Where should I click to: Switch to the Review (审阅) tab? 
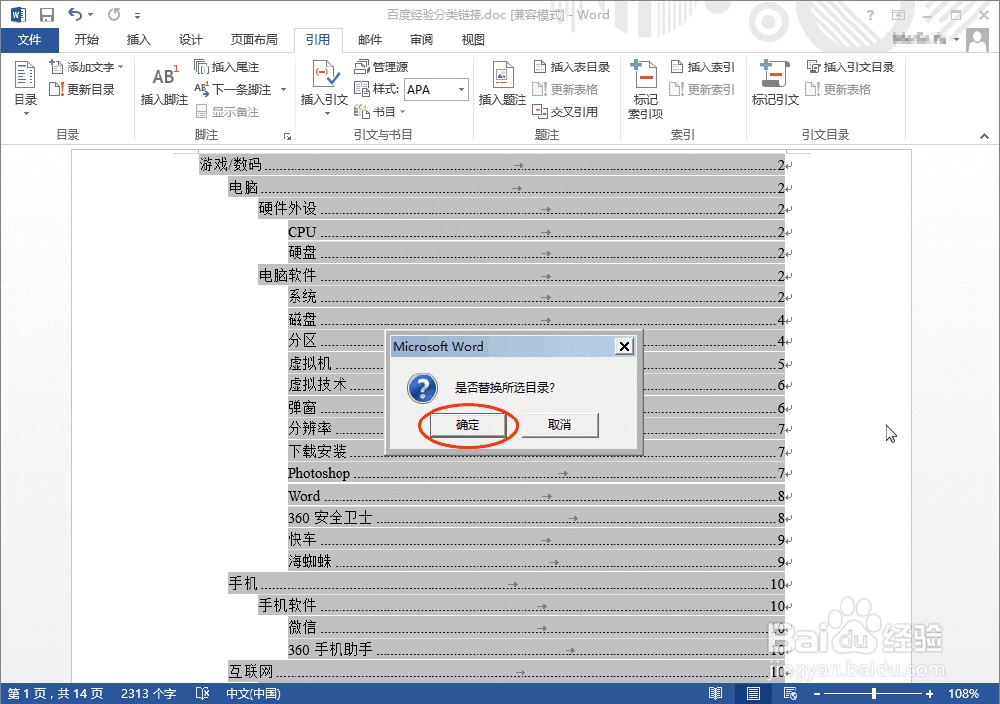tap(422, 40)
